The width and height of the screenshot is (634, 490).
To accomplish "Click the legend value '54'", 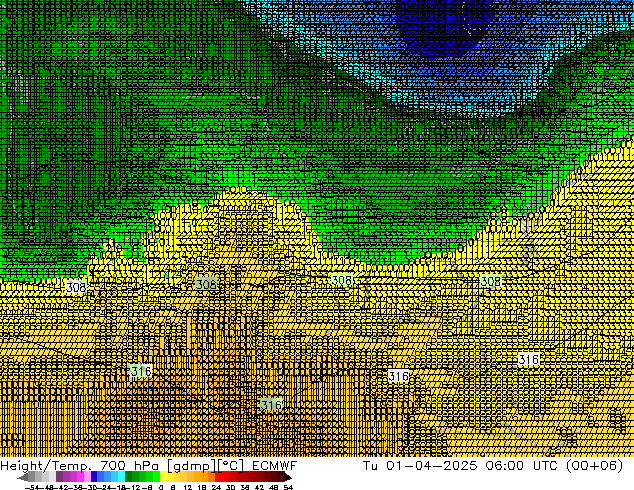I will click(288, 487).
